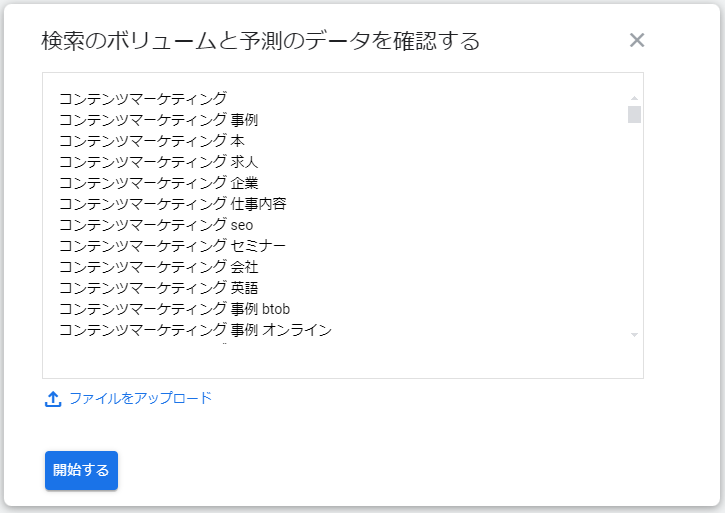Click the コンテンツマーケティング 事例 line
This screenshot has width=725, height=513.
(158, 119)
